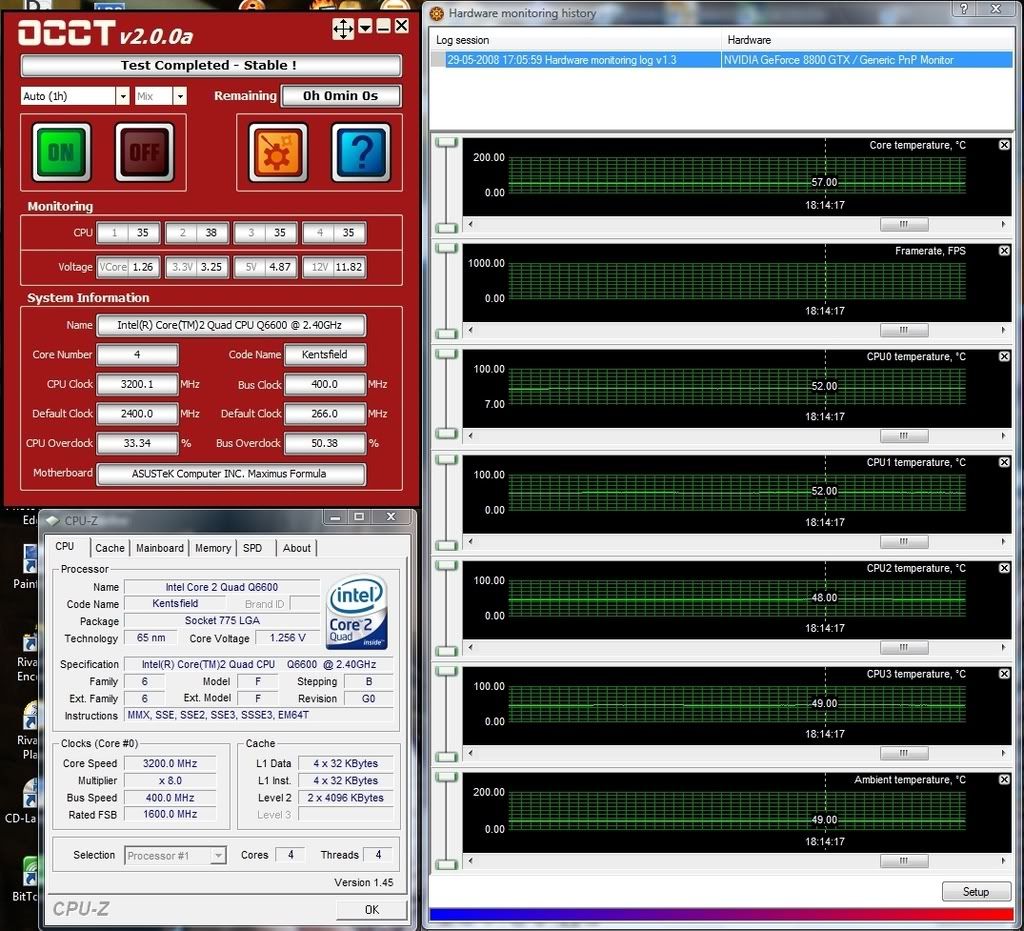Screen dimensions: 1024x931
Task: Switch to the Mainboard tab in CPU-Z
Action: click(159, 548)
